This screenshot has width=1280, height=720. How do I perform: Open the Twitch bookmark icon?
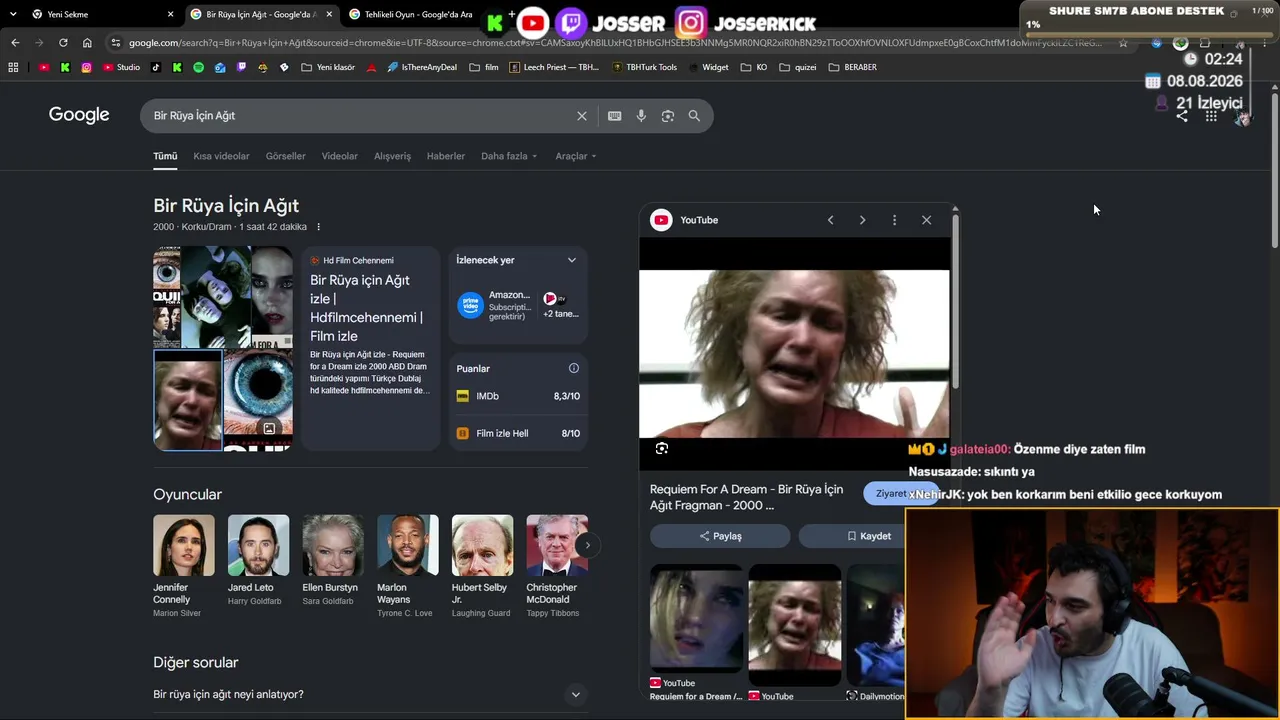click(x=241, y=67)
